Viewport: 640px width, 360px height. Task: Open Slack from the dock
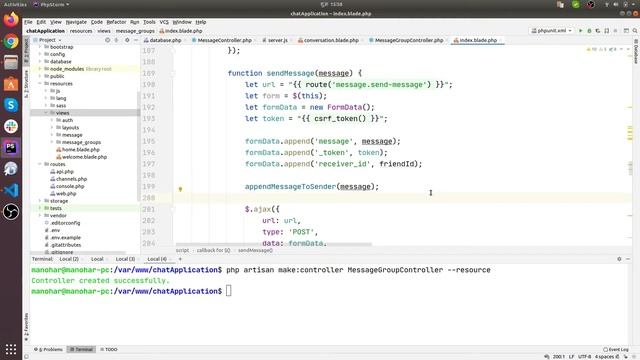pos(11,126)
